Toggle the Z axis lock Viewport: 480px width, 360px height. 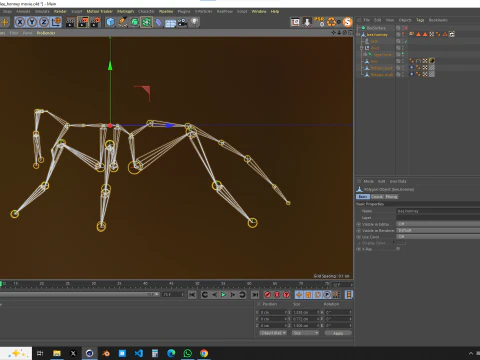point(44,22)
